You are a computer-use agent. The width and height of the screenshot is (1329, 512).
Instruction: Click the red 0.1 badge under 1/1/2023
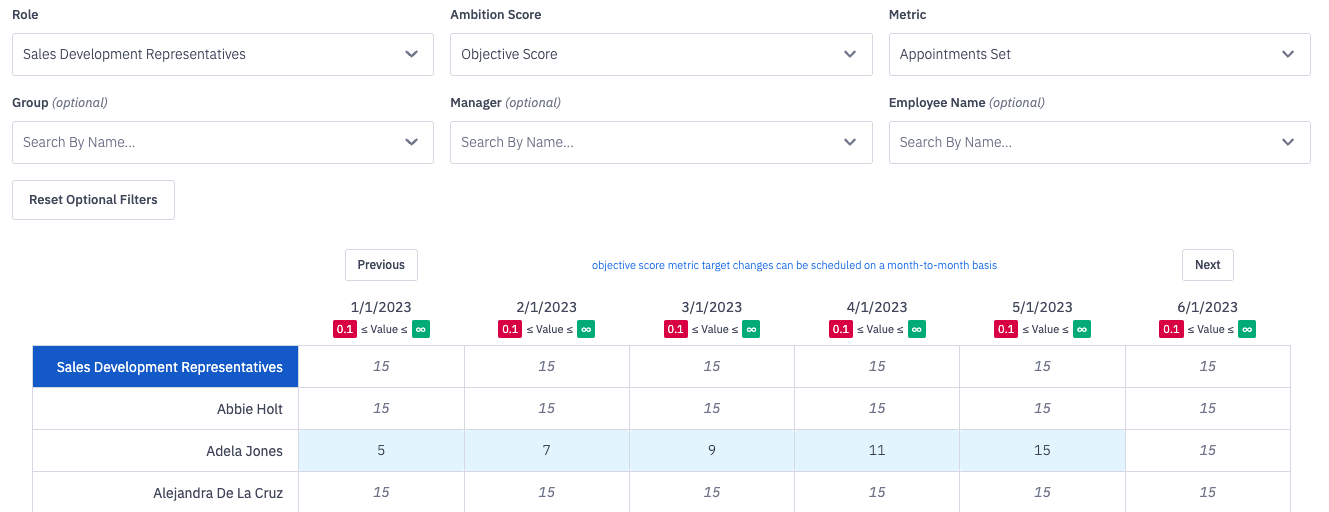(x=344, y=329)
